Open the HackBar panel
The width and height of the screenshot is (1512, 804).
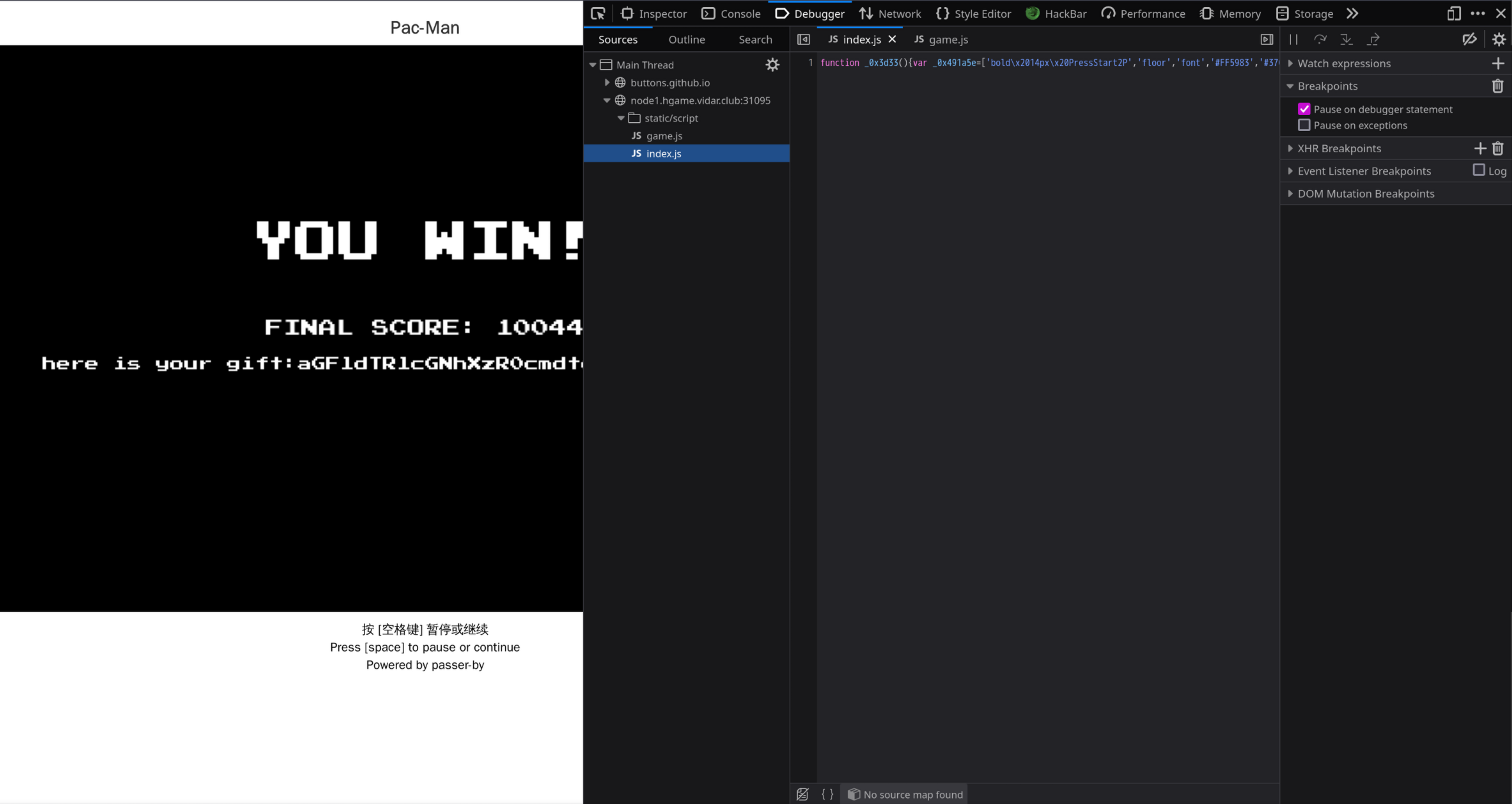pyautogui.click(x=1056, y=14)
